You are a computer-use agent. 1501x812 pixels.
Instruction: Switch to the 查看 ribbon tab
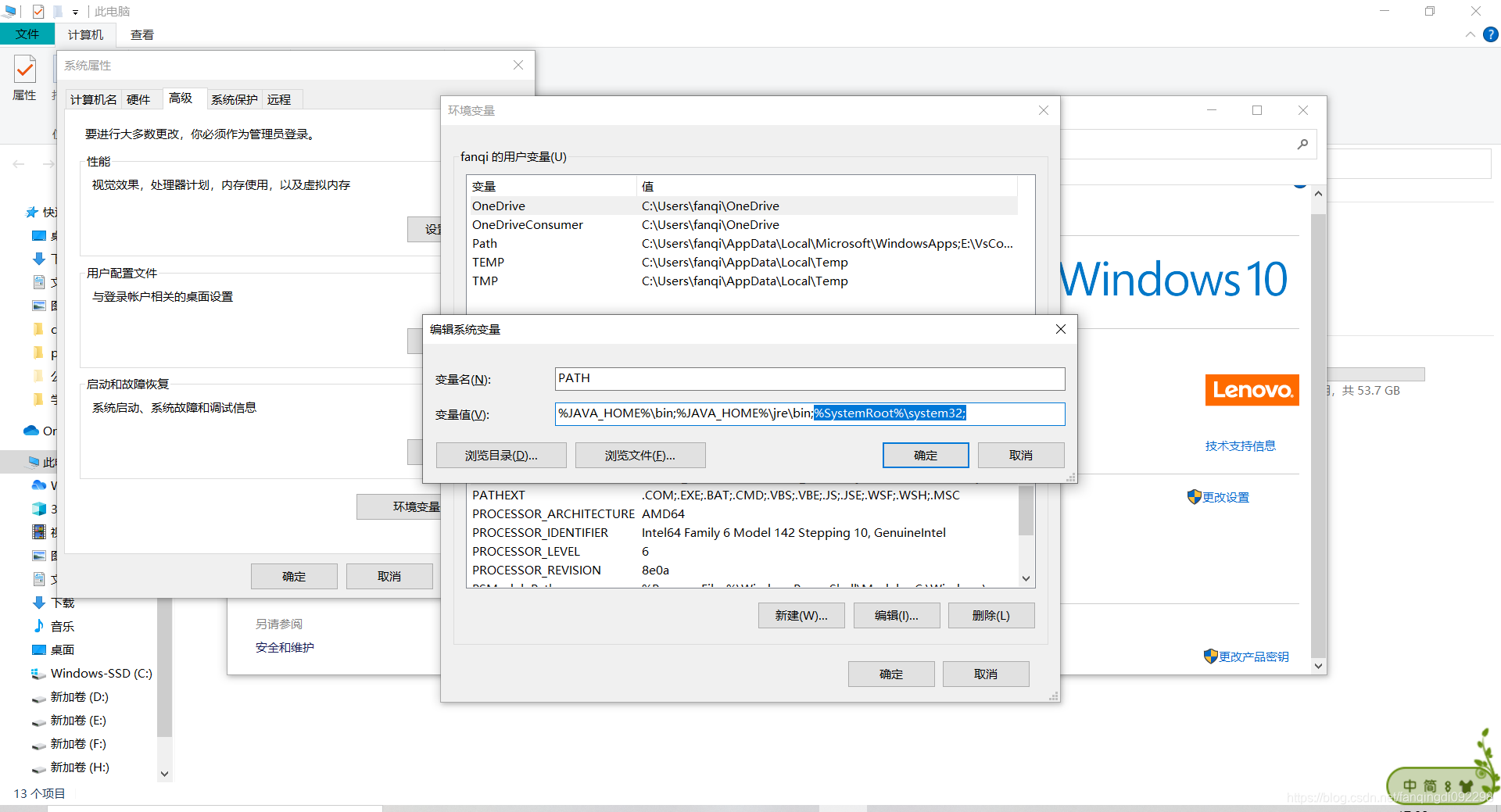coord(142,35)
